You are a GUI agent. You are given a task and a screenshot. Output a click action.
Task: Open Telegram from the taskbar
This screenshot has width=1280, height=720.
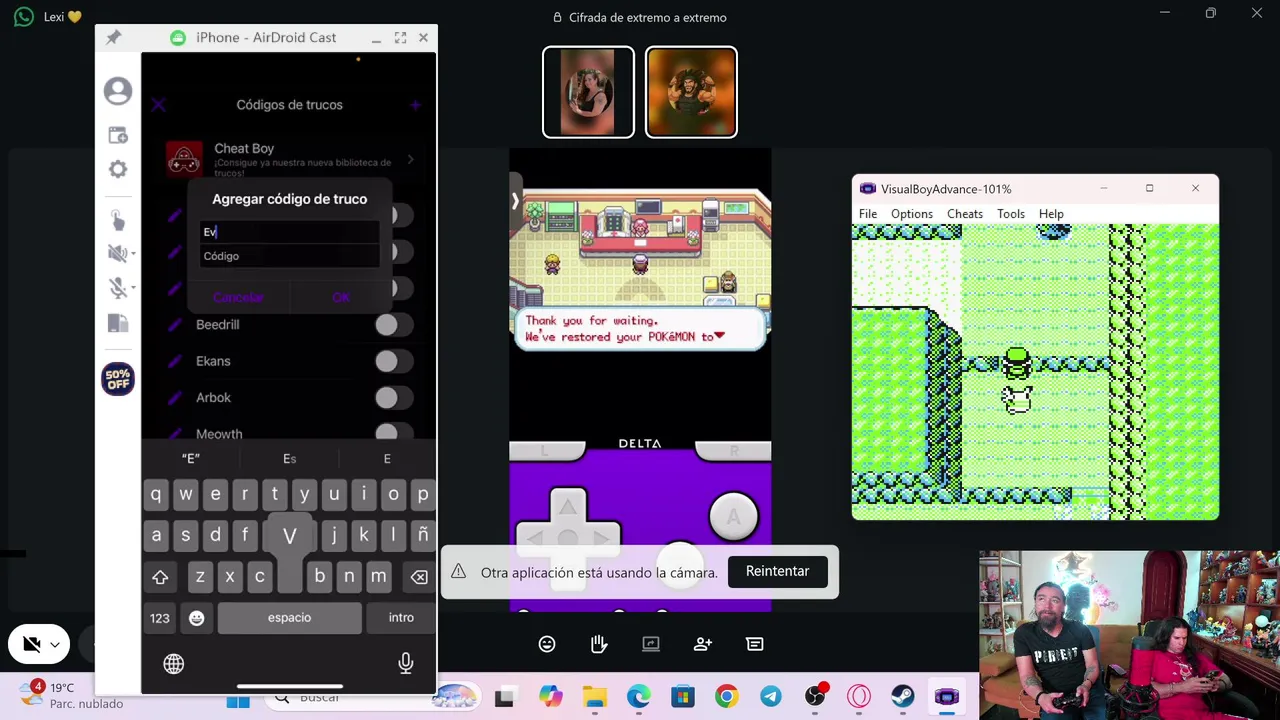tap(770, 697)
